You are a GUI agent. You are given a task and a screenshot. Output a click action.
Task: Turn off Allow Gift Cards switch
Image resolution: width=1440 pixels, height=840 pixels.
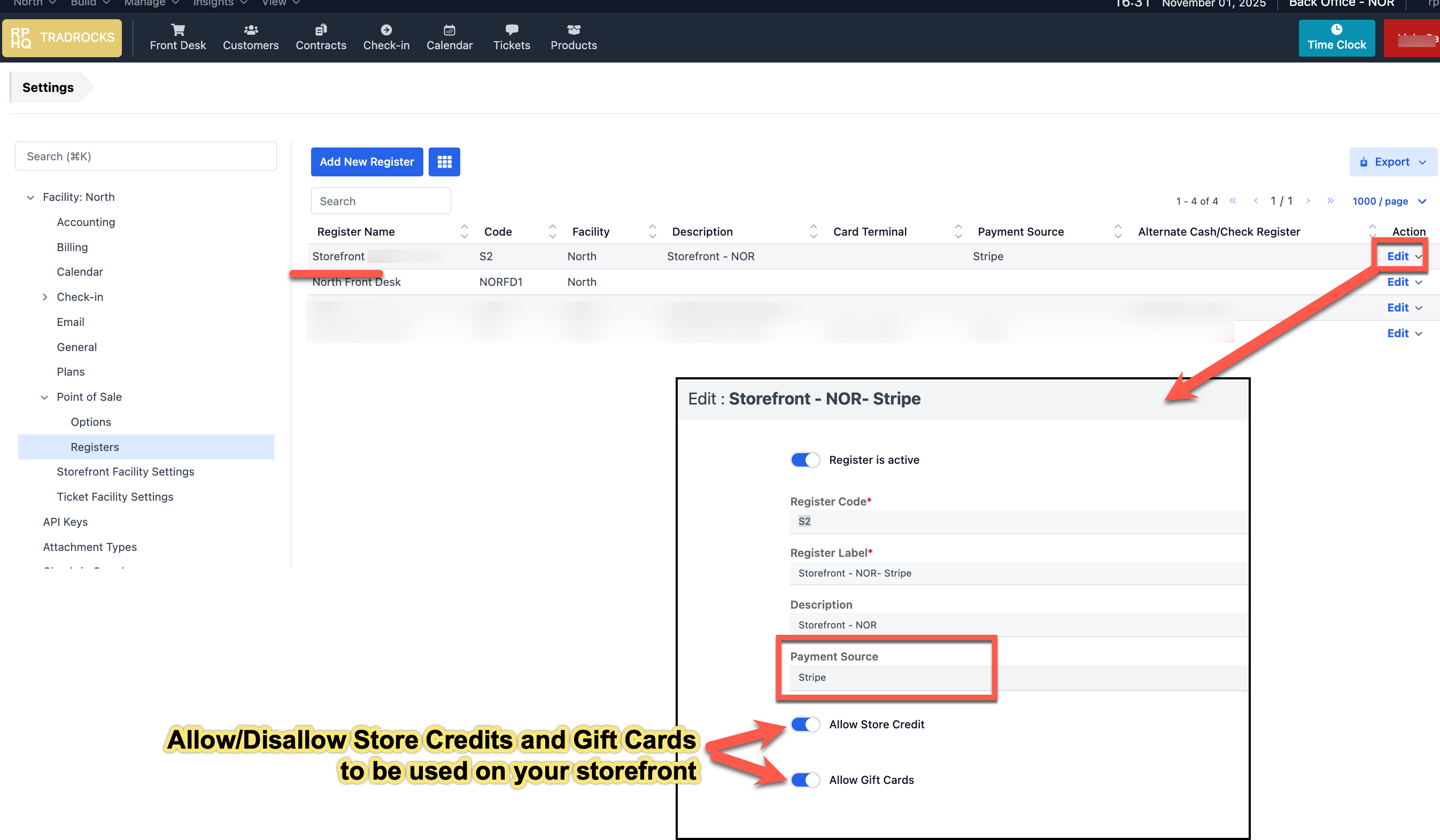point(804,780)
